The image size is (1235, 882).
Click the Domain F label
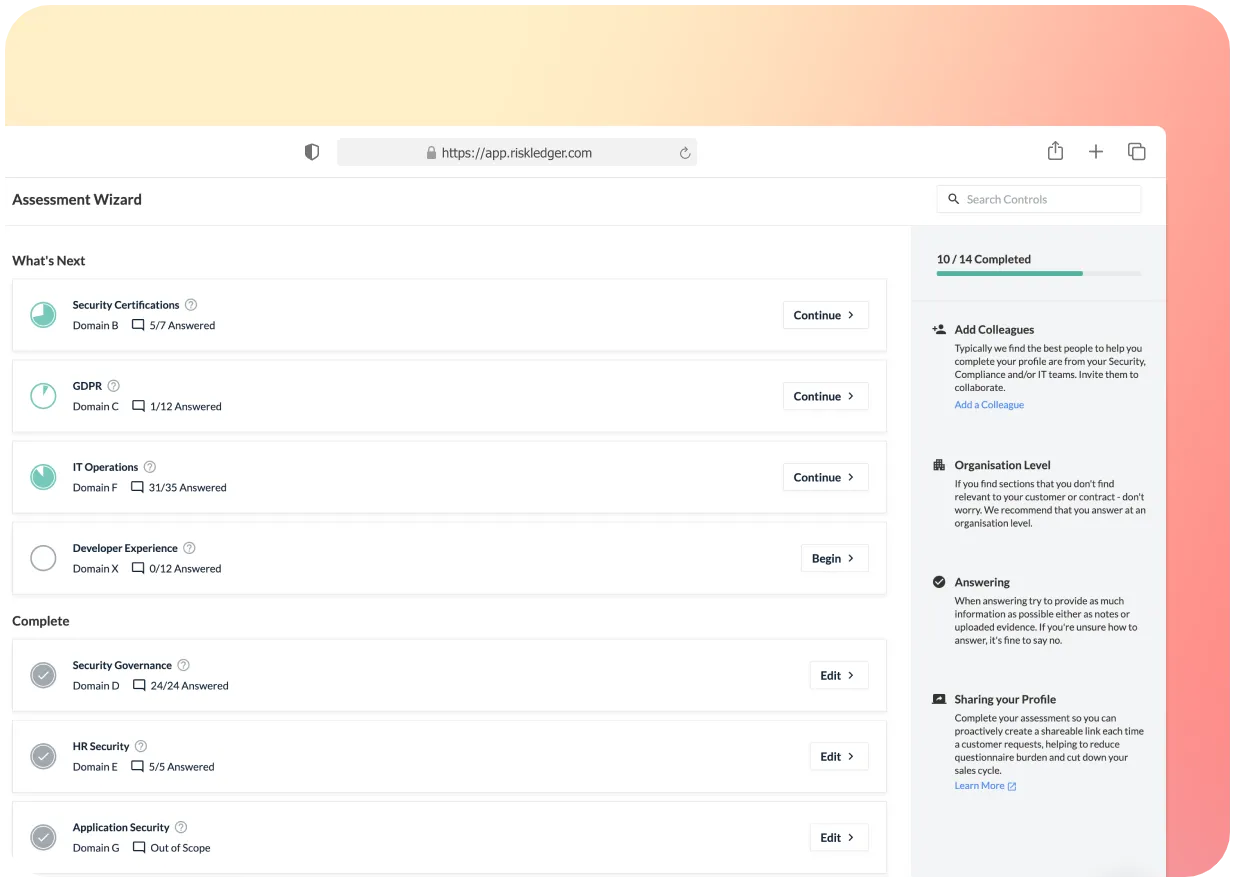pos(95,487)
